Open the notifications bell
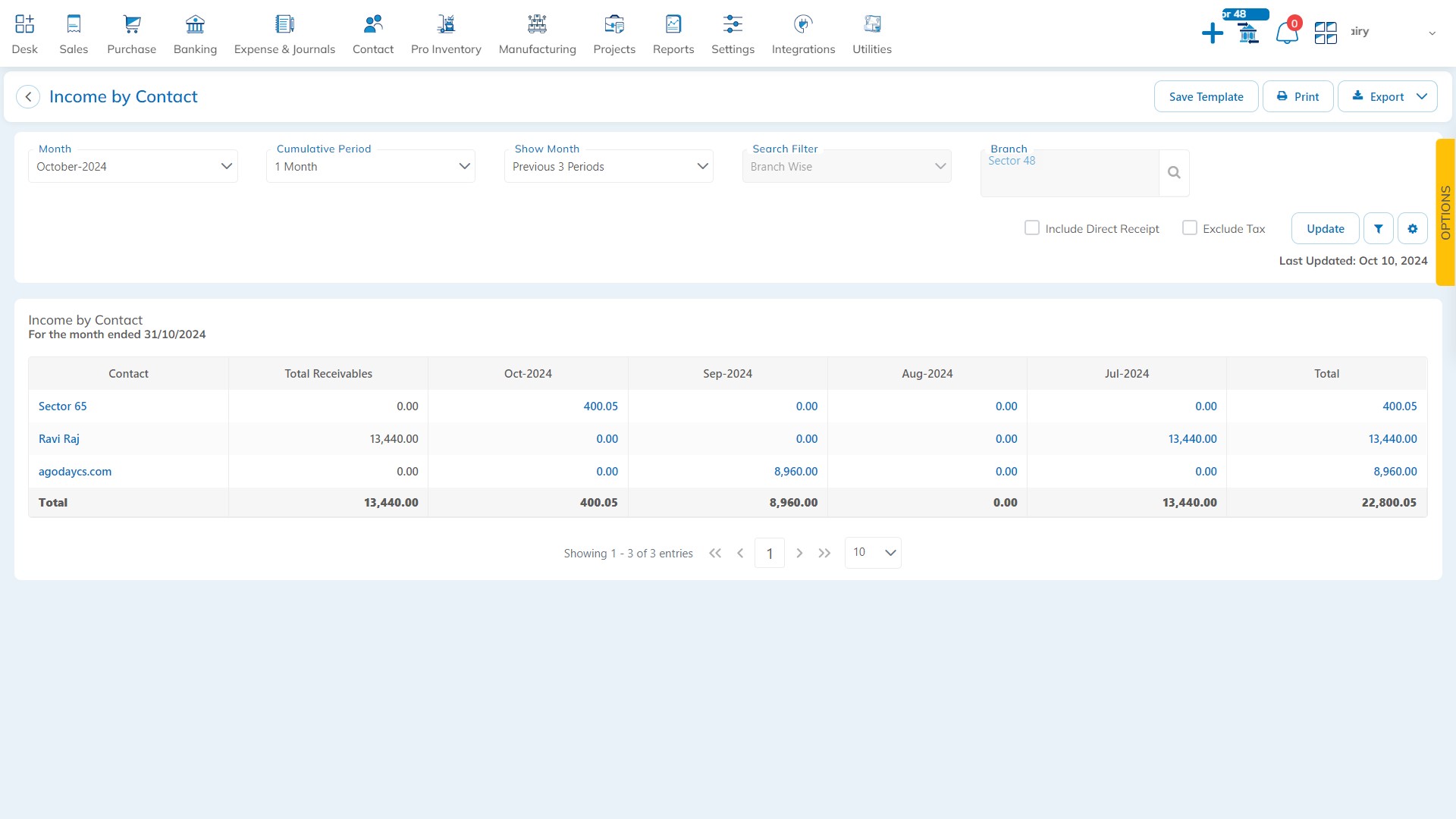This screenshot has height=819, width=1456. point(1287,33)
